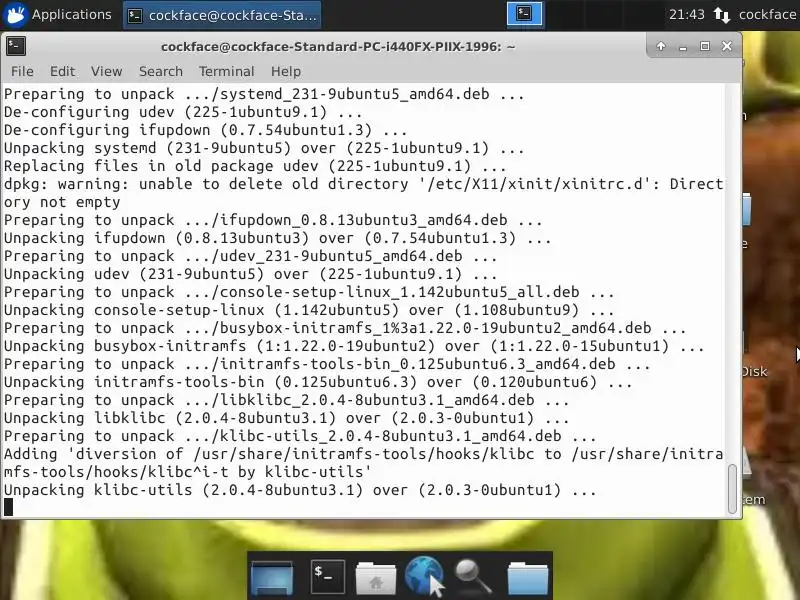Click the shade window up-arrow button
Image resolution: width=800 pixels, height=600 pixels.
tap(661, 46)
